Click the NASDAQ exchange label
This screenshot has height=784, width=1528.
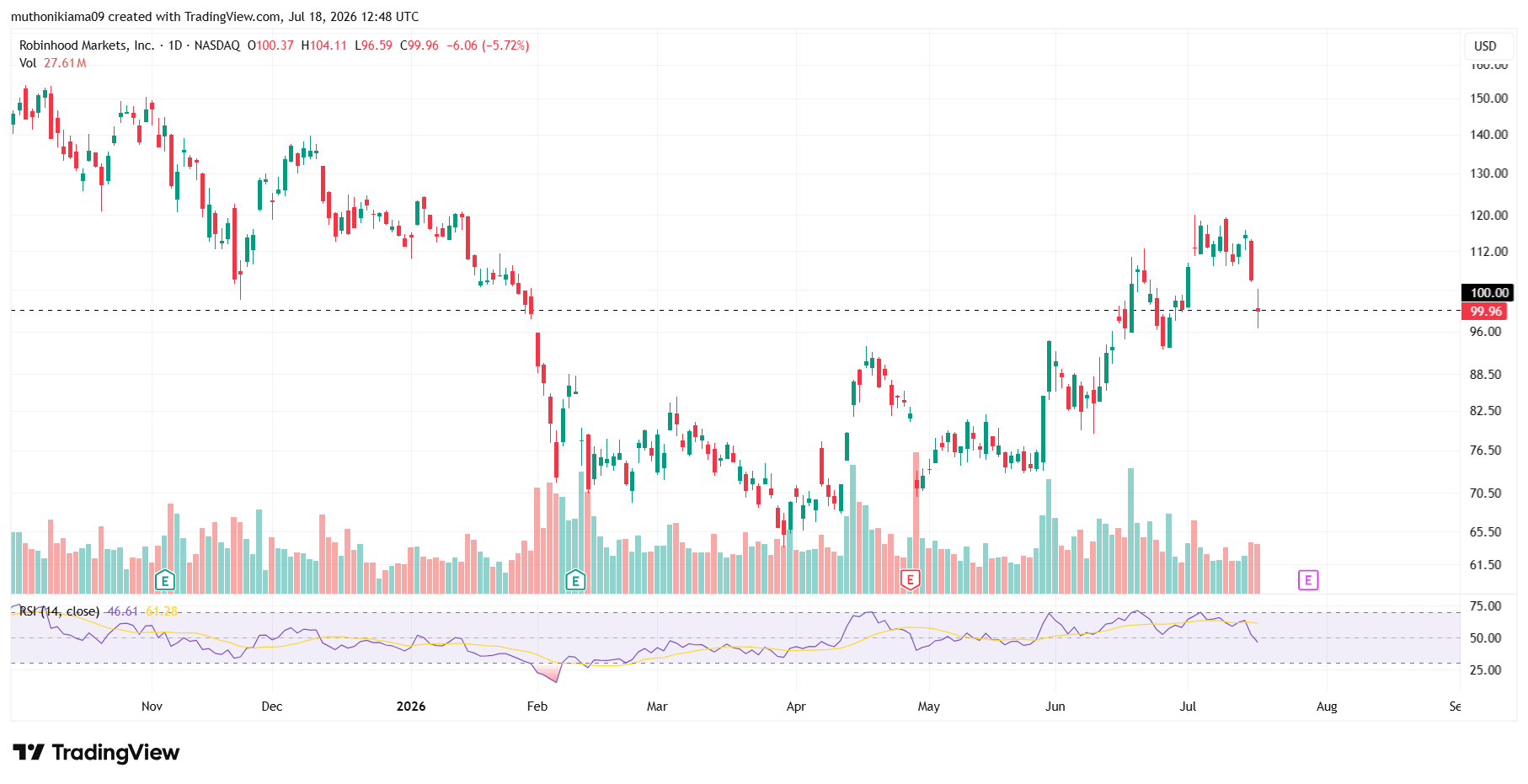tap(217, 45)
